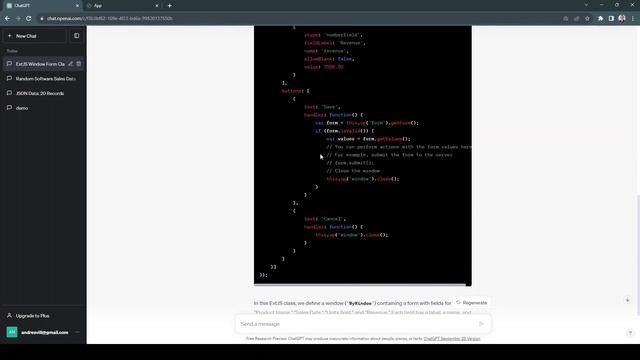Open the ExtJS Window Form chat
This screenshot has width=640, height=360.
point(40,64)
